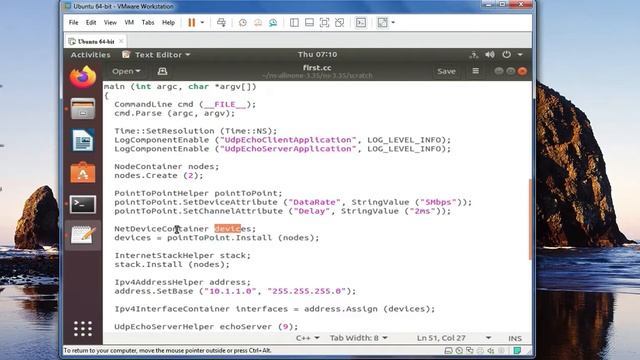640x360 pixels.
Task: Open the dropdown arrow beside stretch guest icon
Action: click(x=393, y=22)
